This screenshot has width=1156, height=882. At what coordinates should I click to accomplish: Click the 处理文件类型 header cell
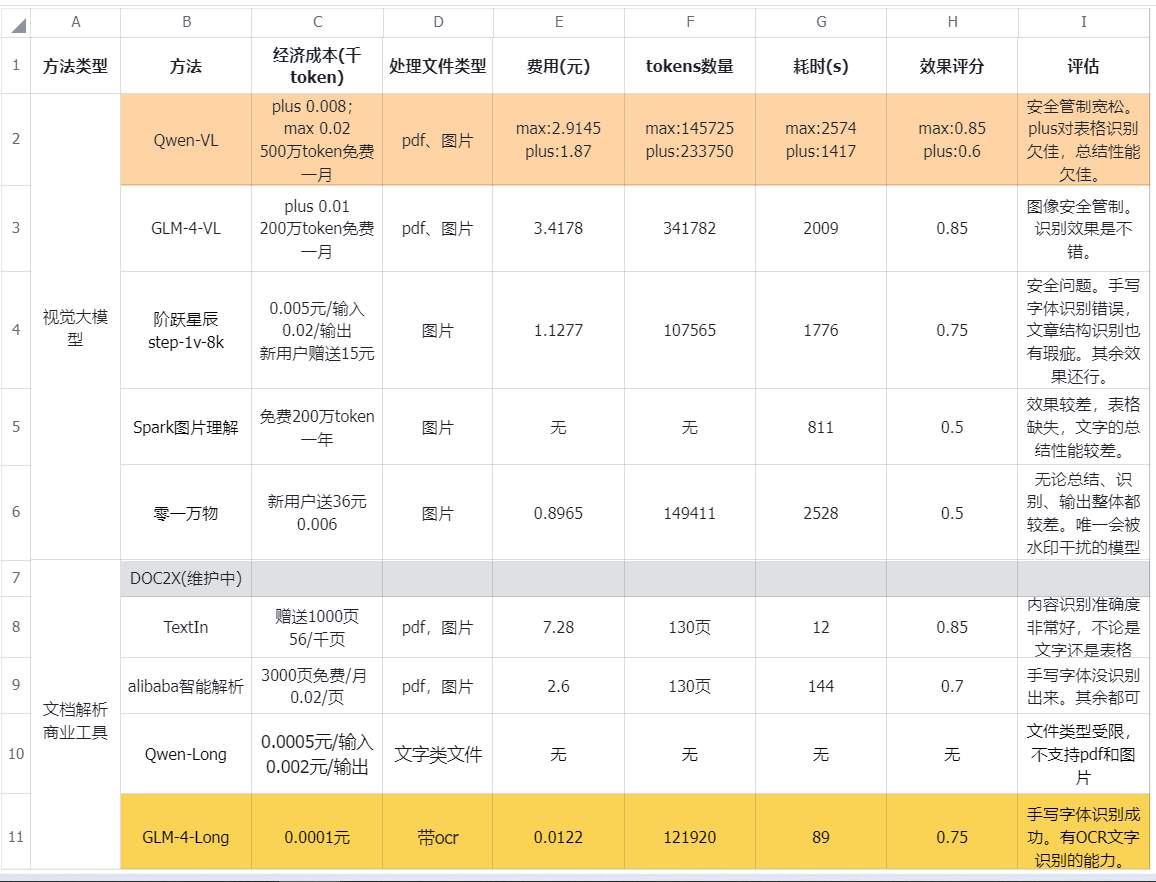[438, 66]
